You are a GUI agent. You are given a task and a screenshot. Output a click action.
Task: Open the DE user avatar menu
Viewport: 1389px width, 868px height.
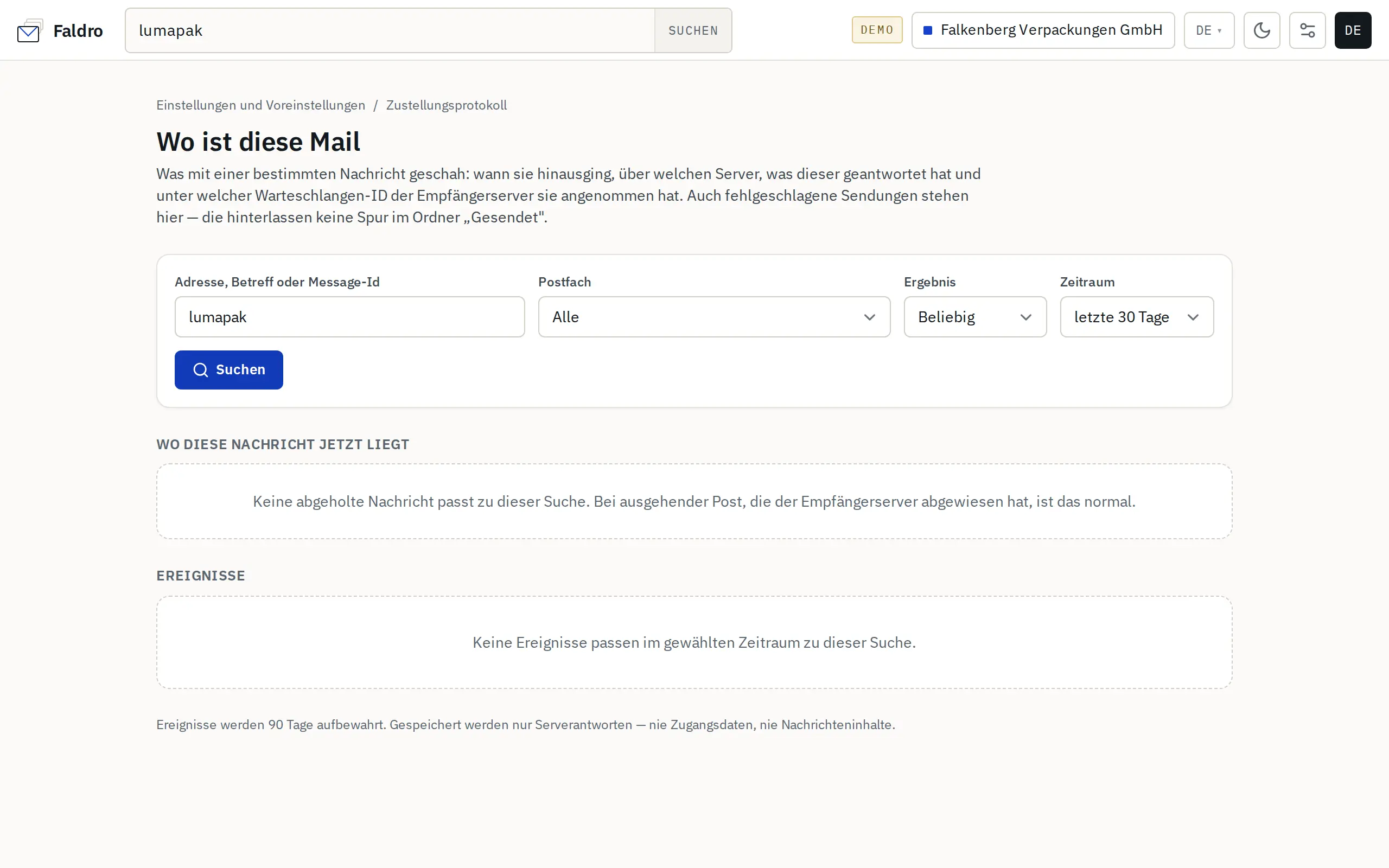click(x=1352, y=30)
